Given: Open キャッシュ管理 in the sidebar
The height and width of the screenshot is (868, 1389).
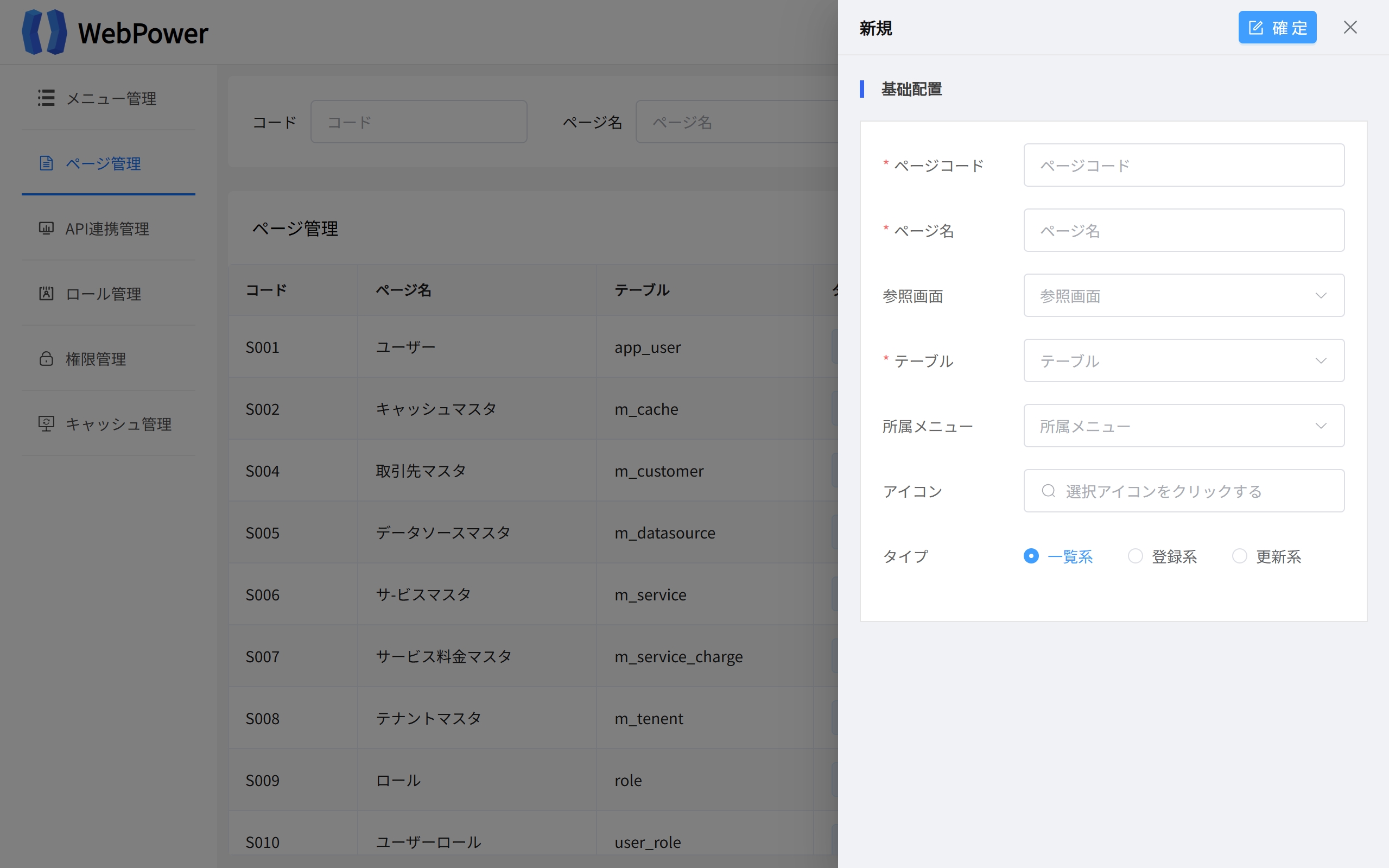Looking at the screenshot, I should pyautogui.click(x=109, y=423).
